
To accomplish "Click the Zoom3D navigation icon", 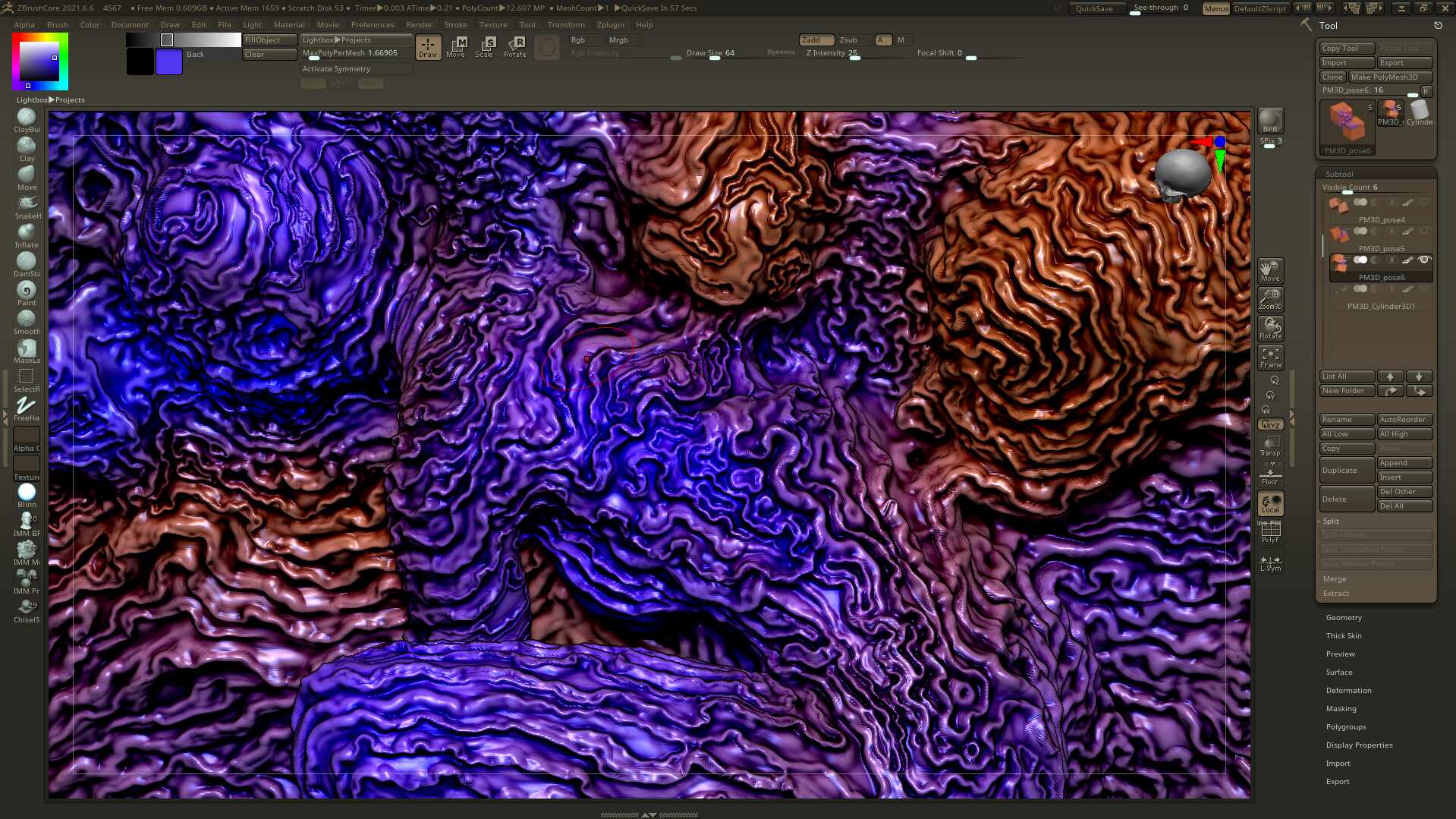I will [1270, 299].
